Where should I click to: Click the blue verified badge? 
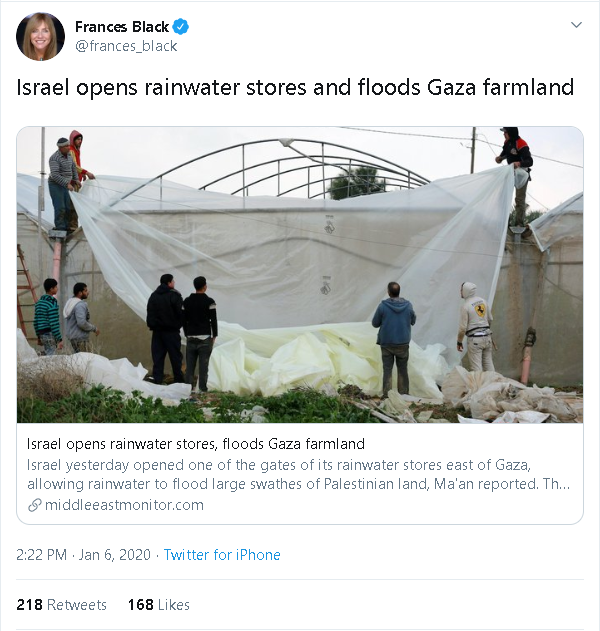click(181, 26)
